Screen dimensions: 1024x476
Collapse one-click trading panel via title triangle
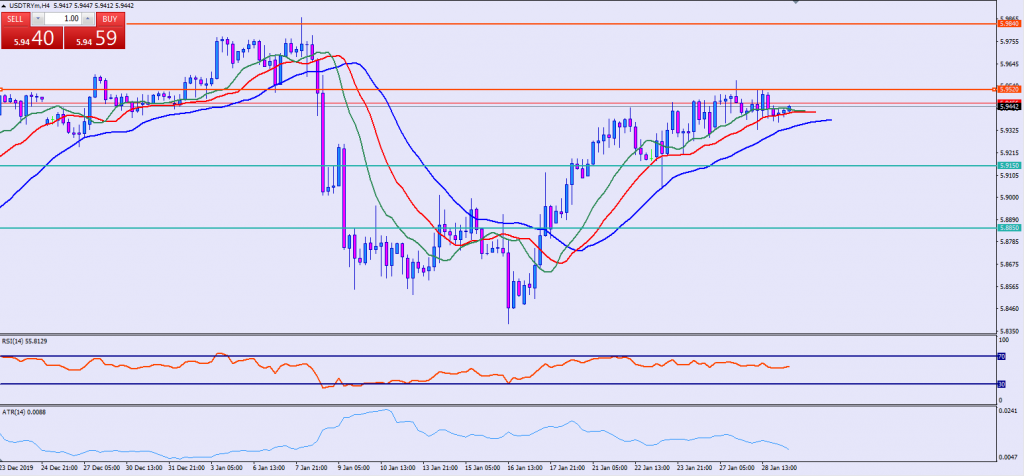[x=3, y=6]
